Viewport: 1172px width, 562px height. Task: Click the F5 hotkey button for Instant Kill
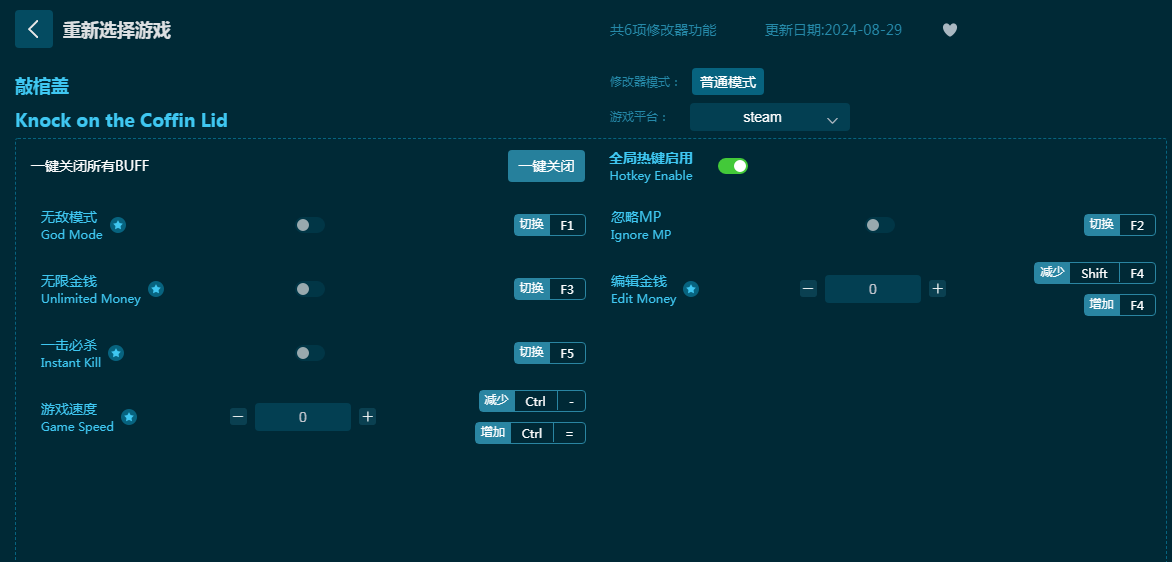pyautogui.click(x=566, y=353)
